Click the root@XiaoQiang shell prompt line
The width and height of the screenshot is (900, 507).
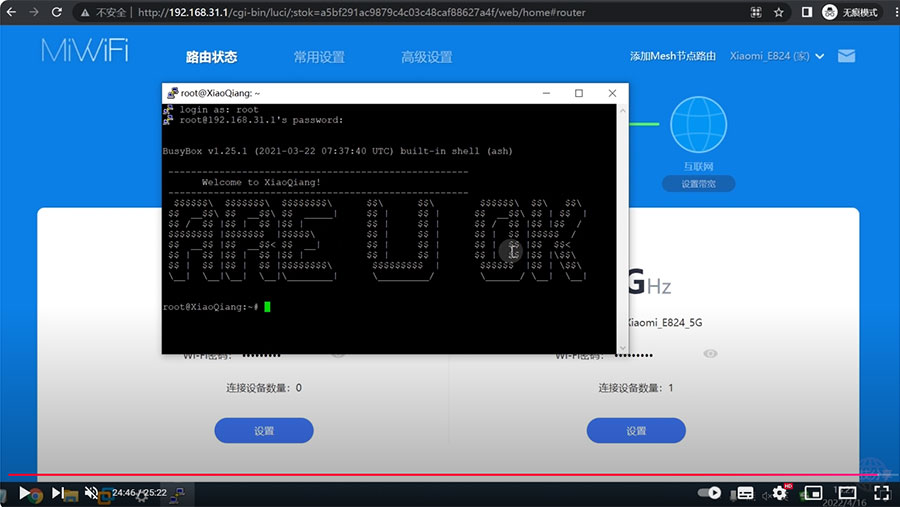point(217,307)
